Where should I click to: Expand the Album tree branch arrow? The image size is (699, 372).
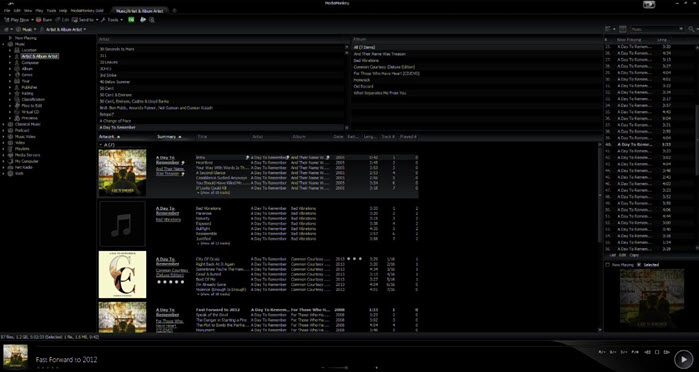pos(10,69)
